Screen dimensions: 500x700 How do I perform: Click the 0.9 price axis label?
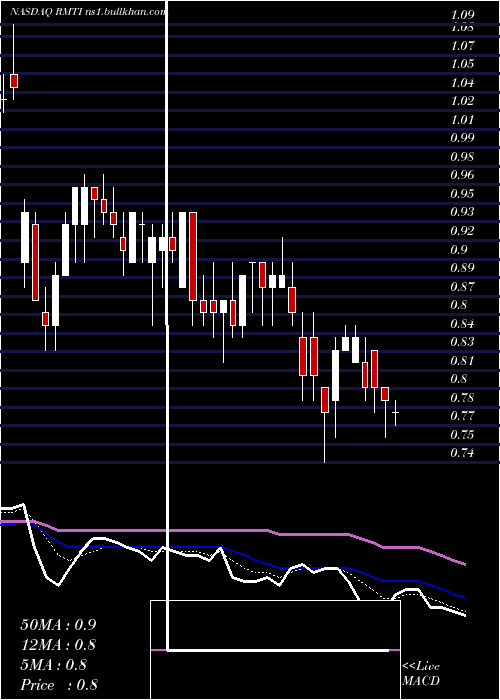[x=459, y=249]
